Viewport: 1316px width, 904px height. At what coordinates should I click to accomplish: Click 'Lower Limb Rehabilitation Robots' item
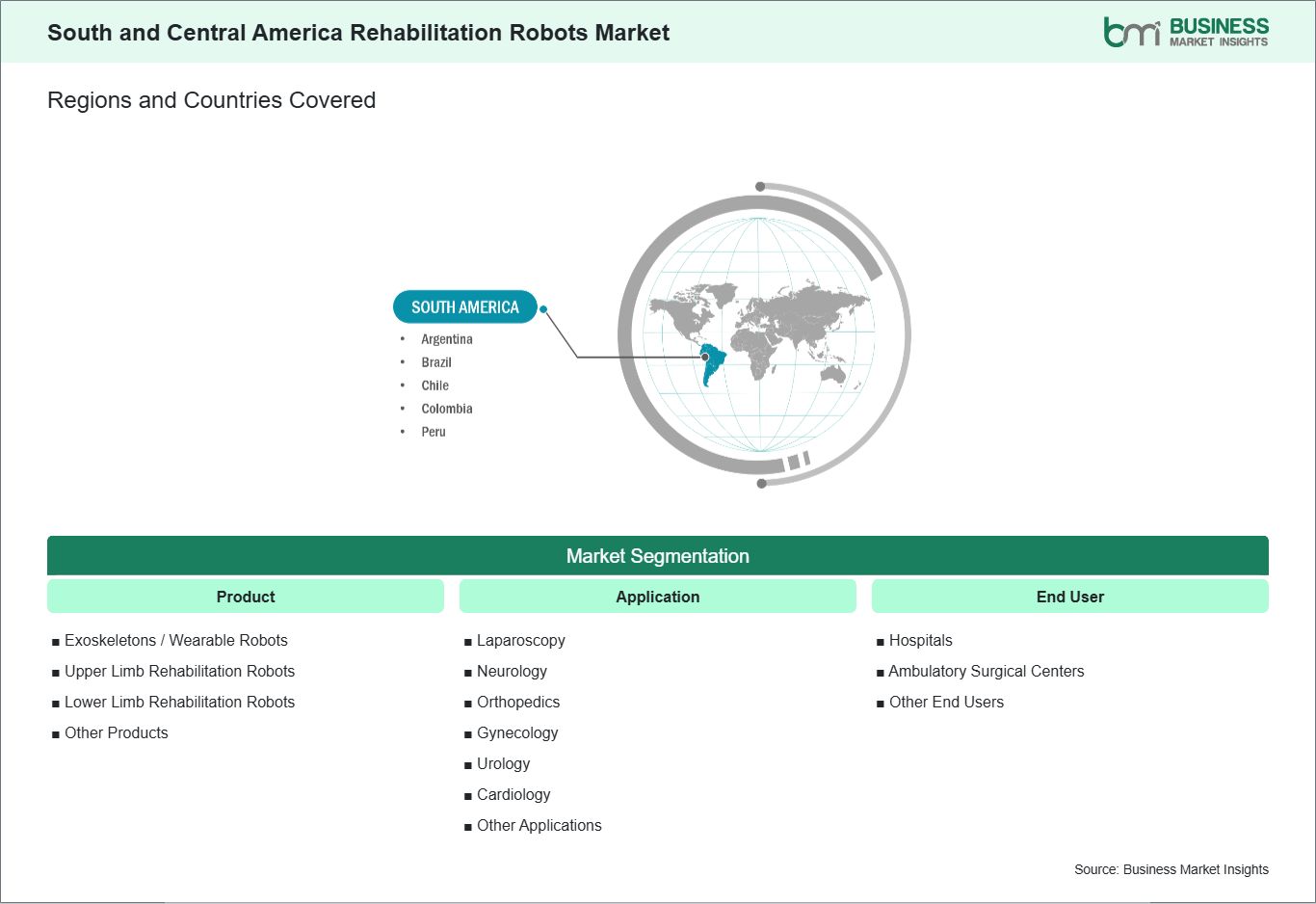180,702
